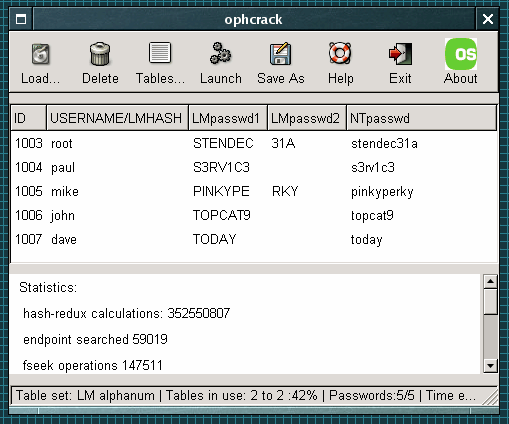Click the endpoint searched 59019 line

point(95,340)
